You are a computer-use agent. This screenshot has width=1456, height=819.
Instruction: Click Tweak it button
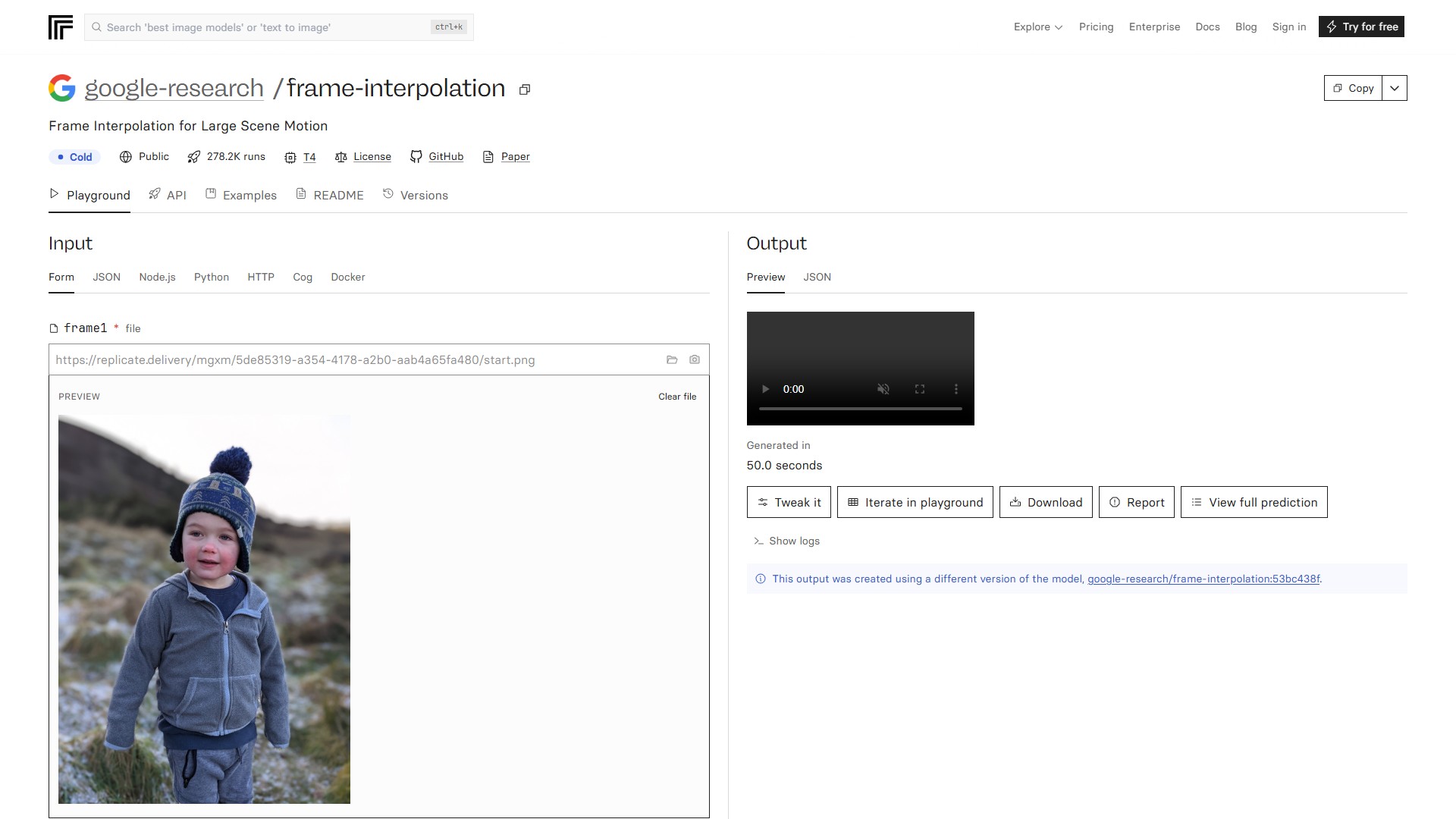[x=789, y=502]
